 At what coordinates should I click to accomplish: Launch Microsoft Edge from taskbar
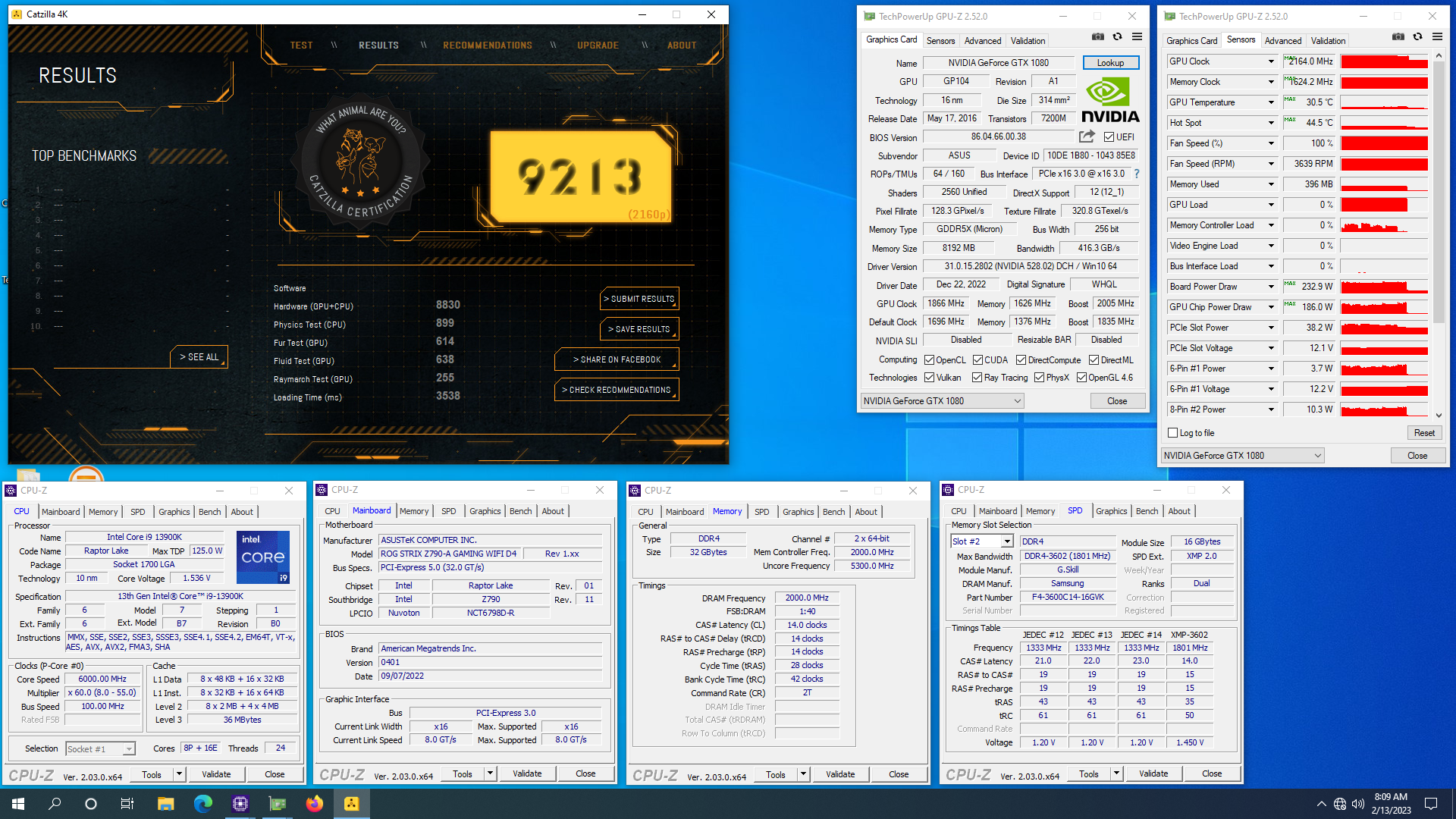coord(203,804)
